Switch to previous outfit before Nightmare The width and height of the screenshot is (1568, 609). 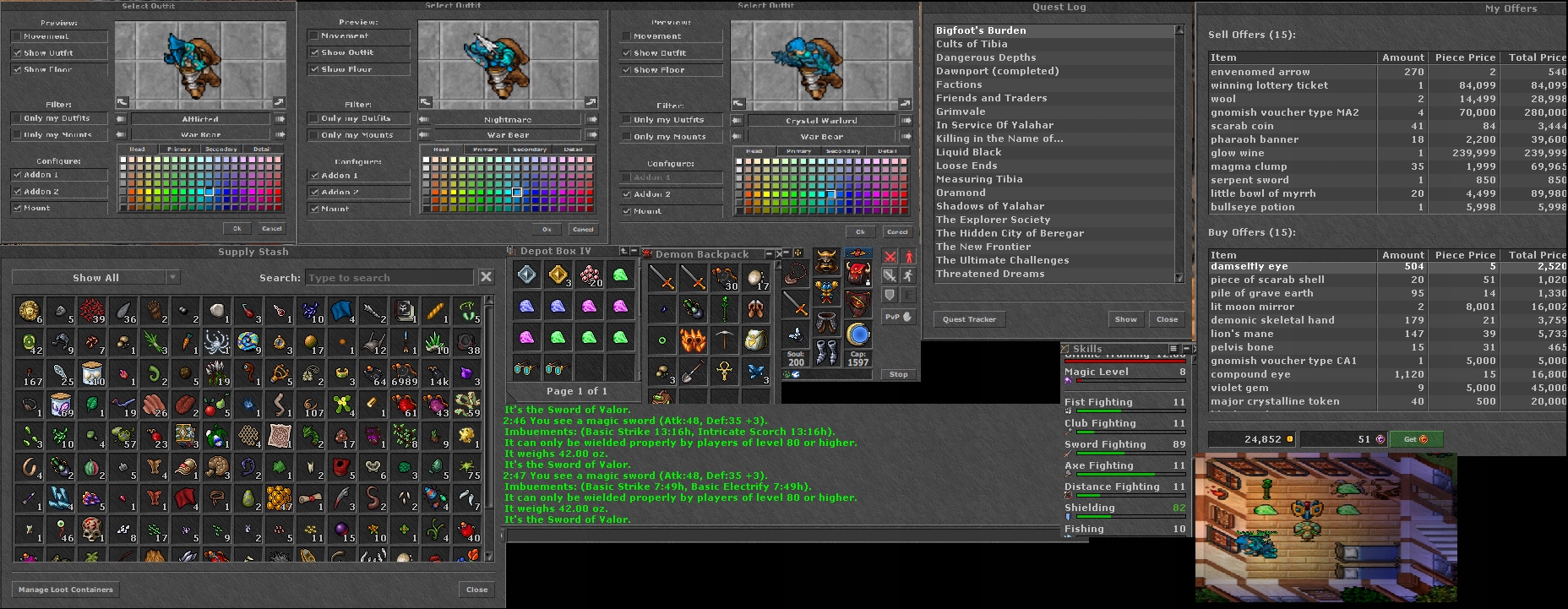[x=425, y=120]
